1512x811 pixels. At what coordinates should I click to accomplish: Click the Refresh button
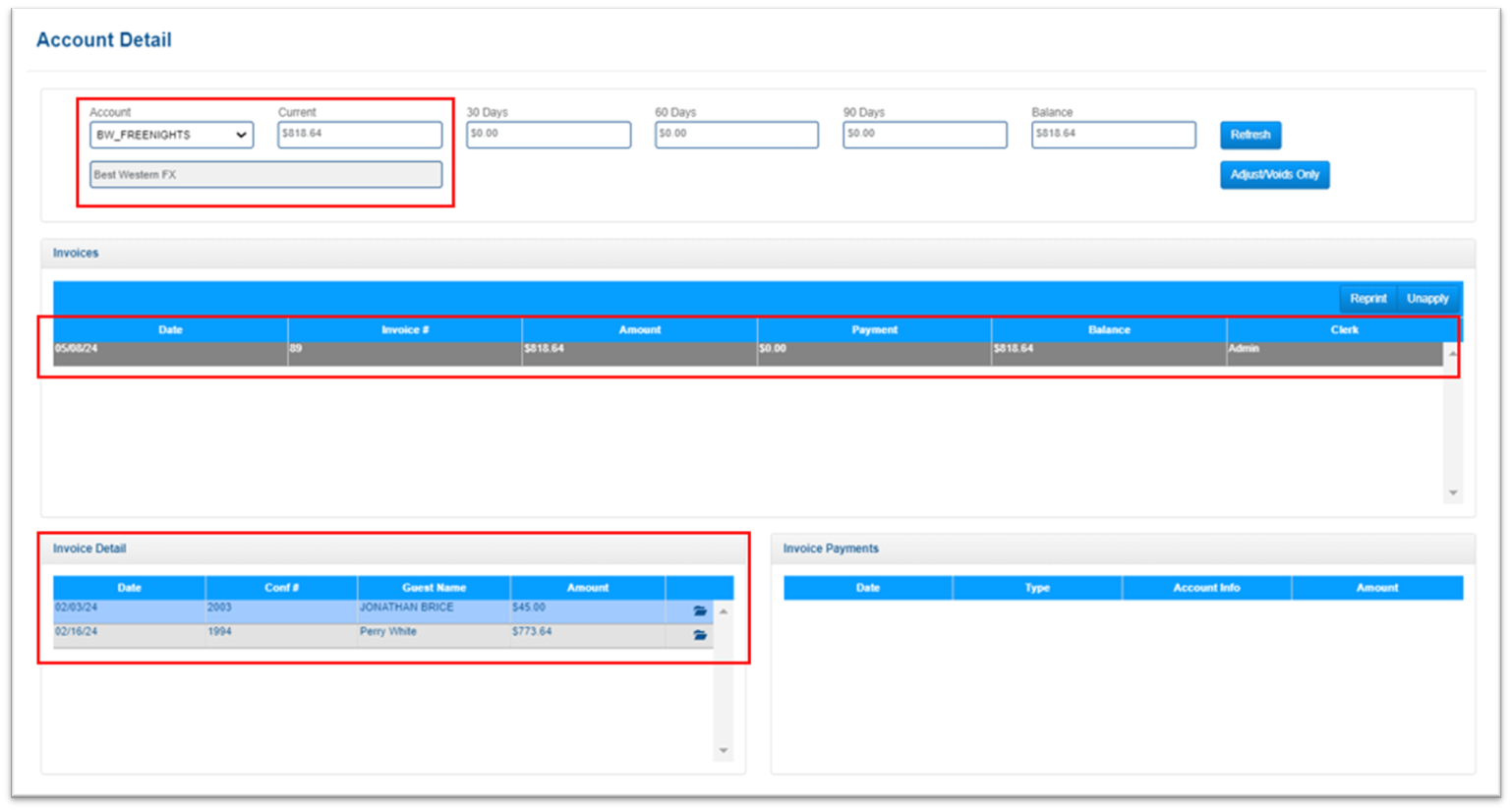[1250, 135]
